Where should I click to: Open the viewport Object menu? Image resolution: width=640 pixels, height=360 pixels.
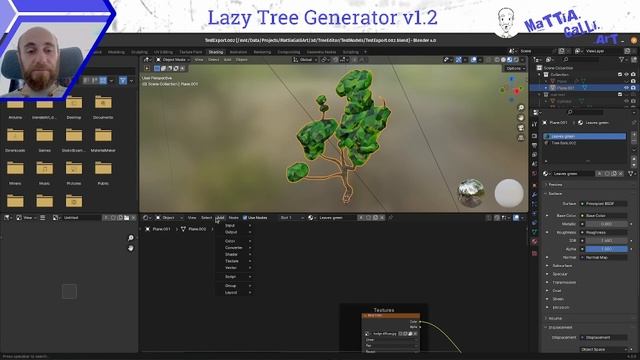point(242,60)
